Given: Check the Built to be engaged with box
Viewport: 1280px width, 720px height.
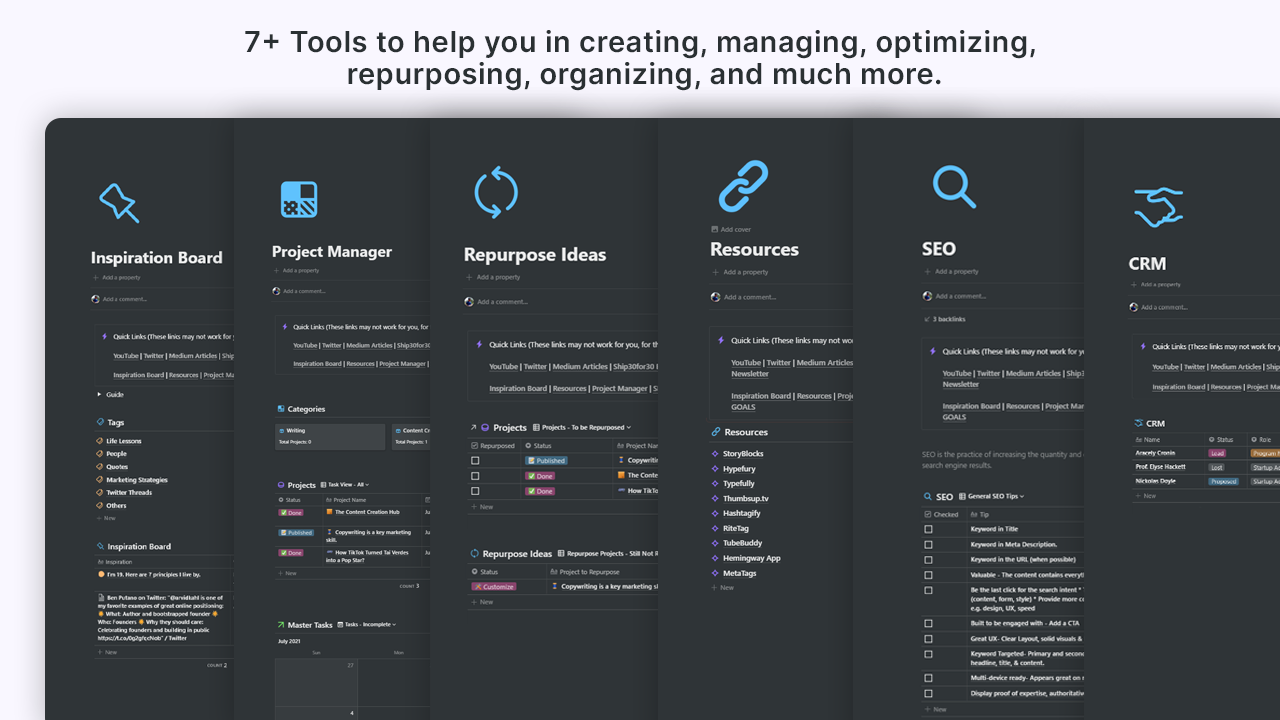Looking at the screenshot, I should (928, 623).
